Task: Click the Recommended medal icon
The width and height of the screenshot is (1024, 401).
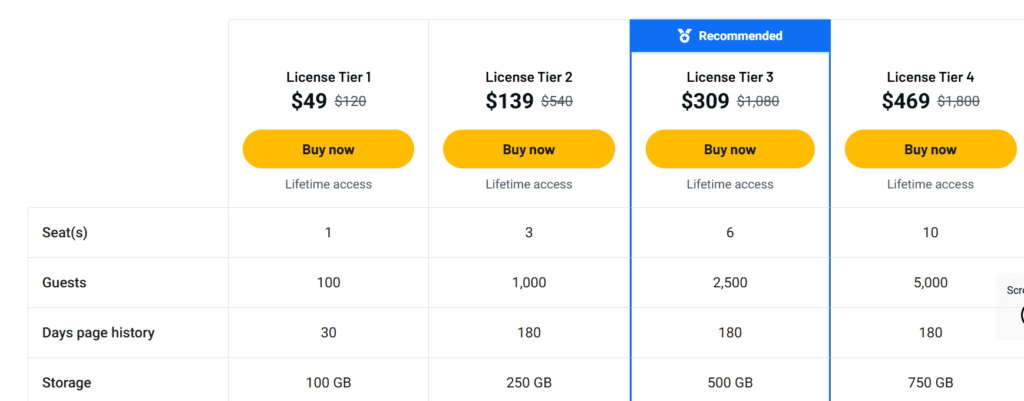Action: pyautogui.click(x=684, y=36)
